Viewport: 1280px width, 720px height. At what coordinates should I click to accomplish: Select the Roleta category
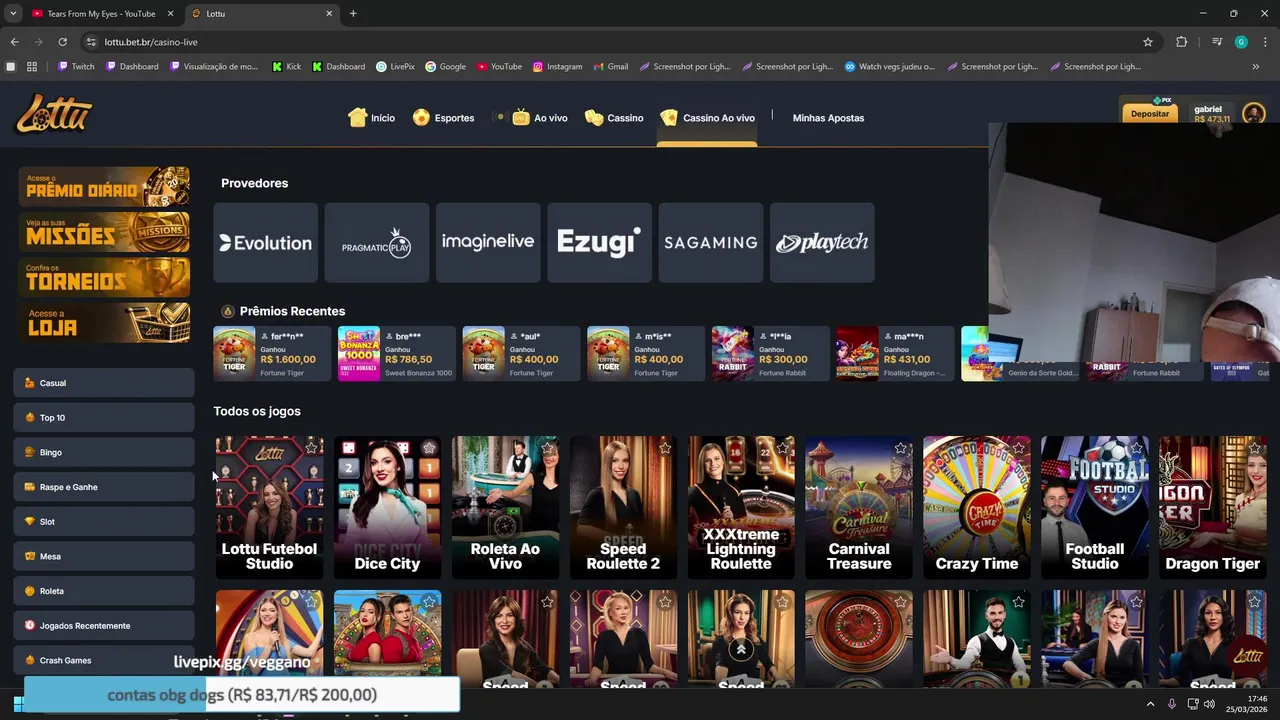104,591
